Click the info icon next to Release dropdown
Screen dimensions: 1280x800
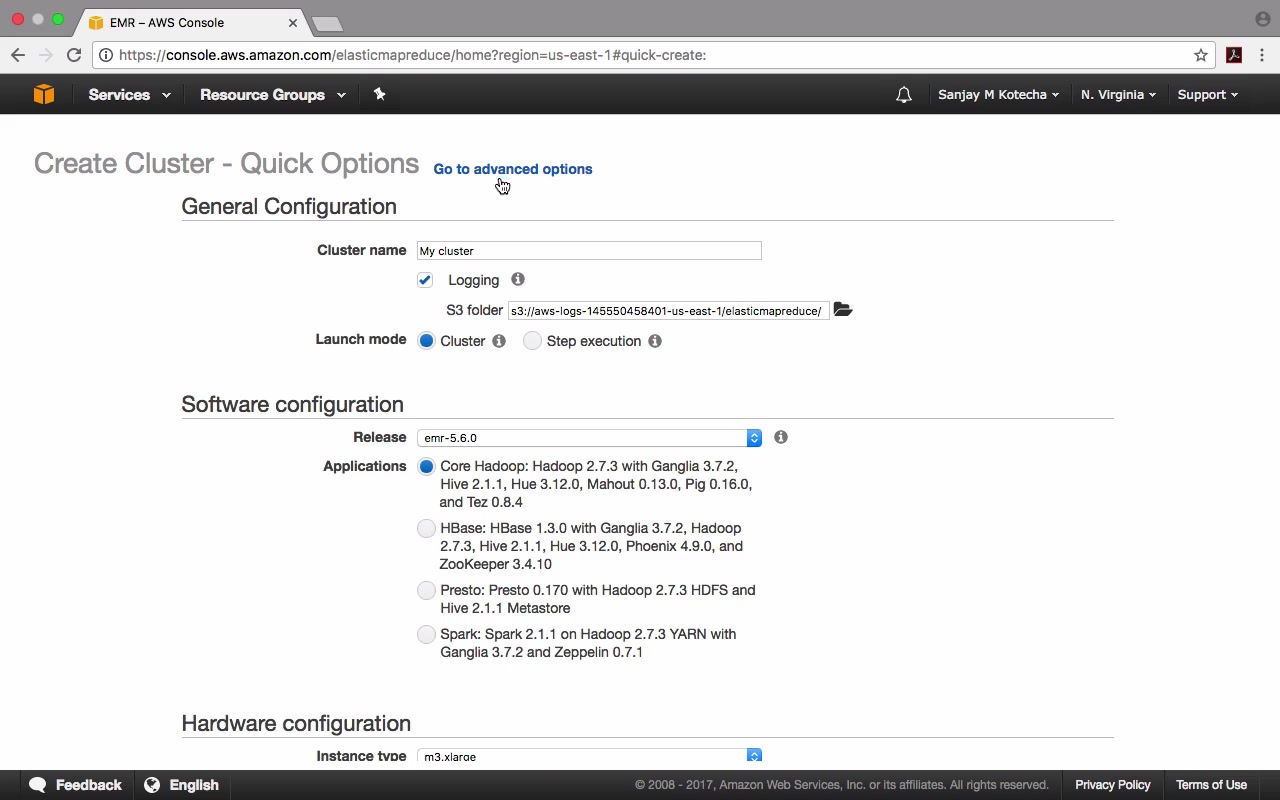(x=781, y=437)
